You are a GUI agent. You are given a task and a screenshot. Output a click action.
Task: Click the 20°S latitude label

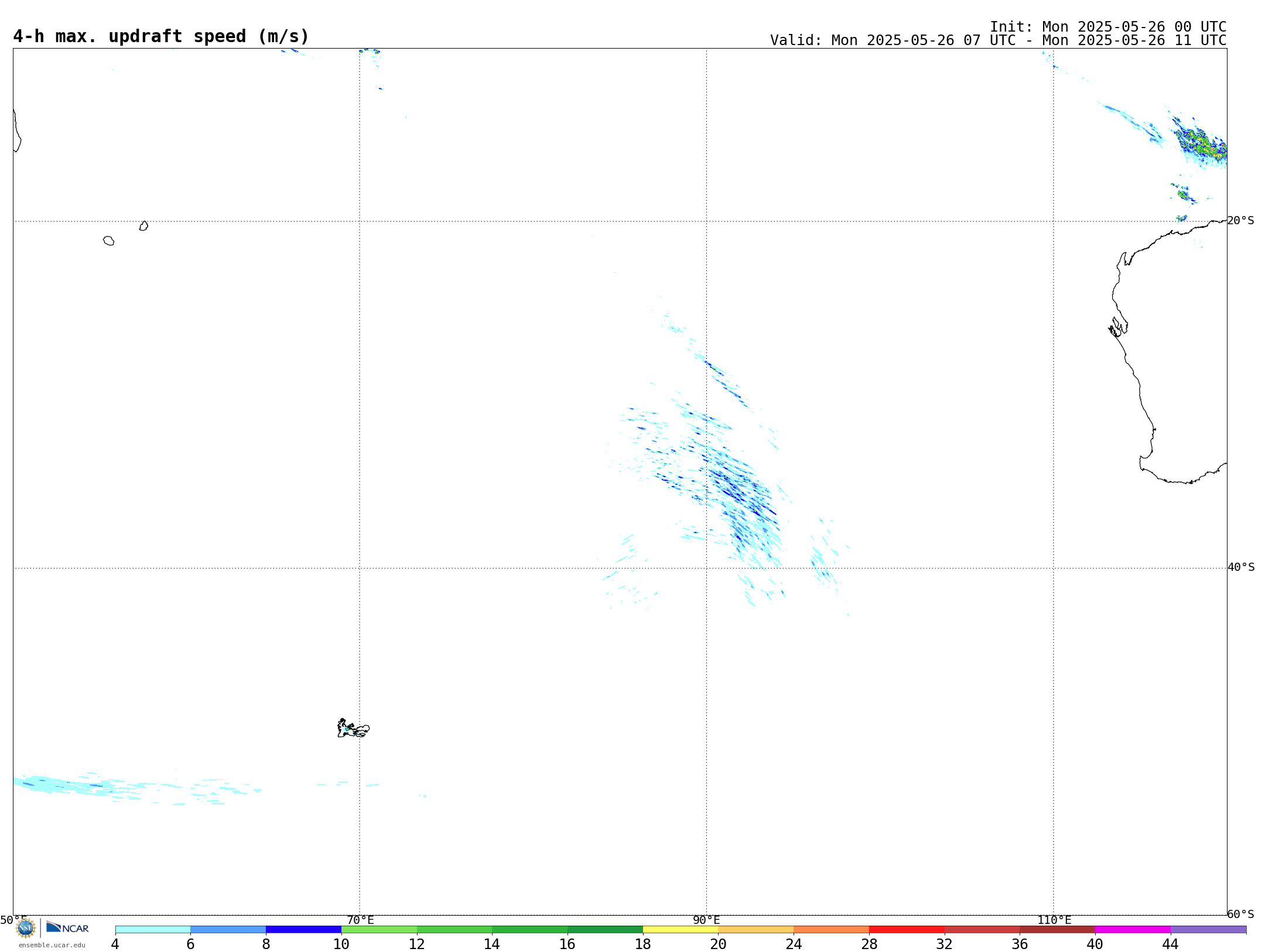[x=1240, y=221]
